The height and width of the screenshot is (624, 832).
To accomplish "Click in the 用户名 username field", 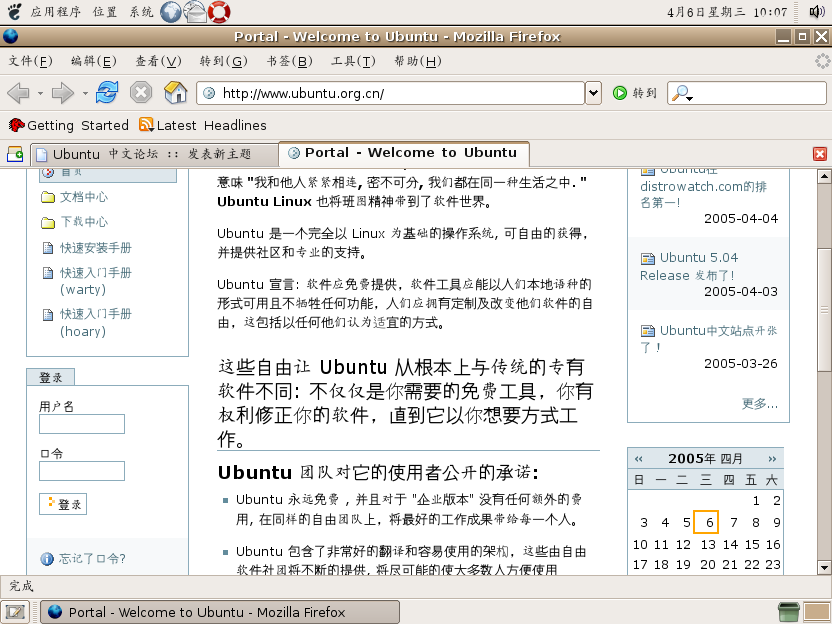I will point(82,424).
